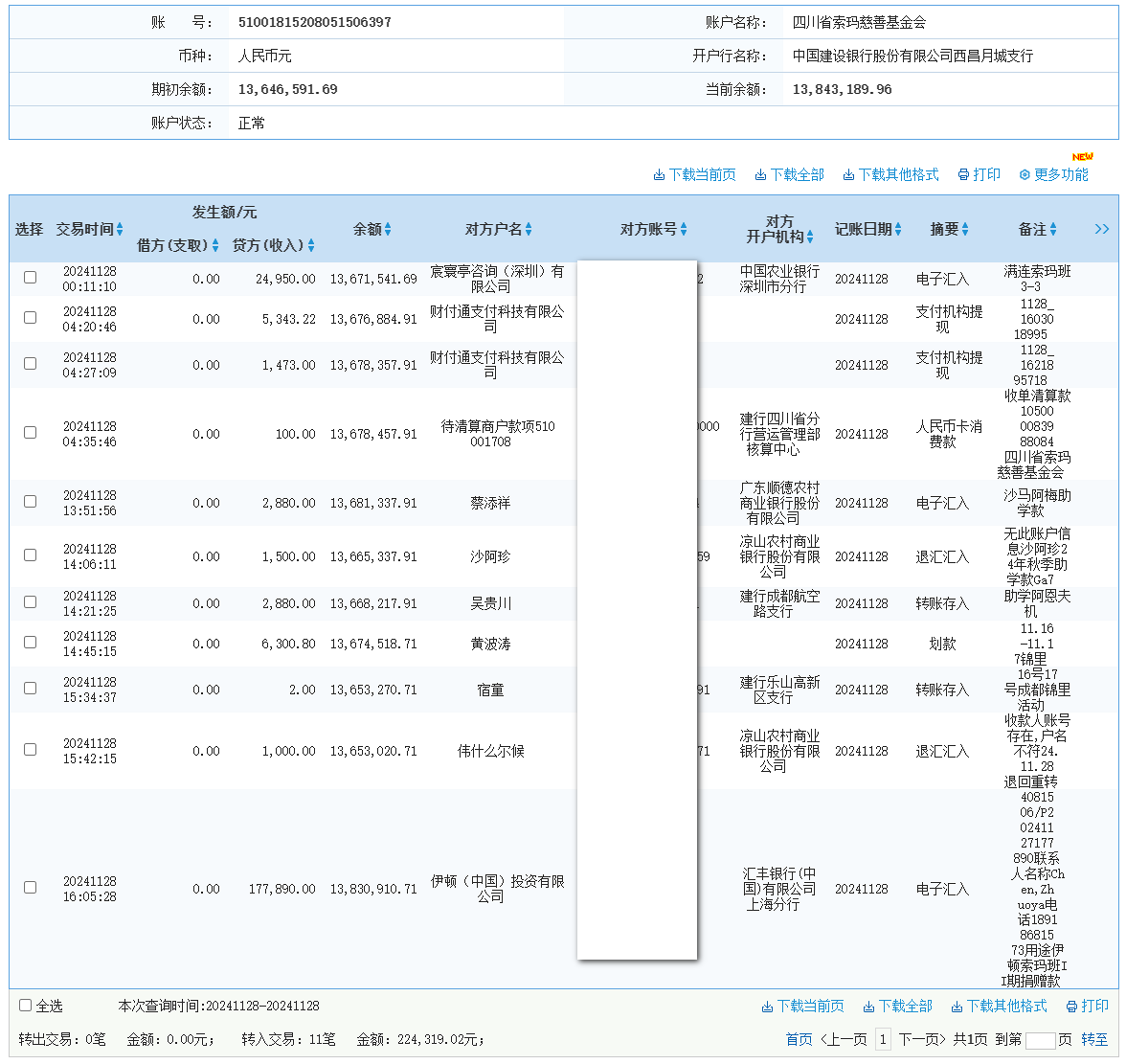
Task: Click remark 沙马阿梅助学款
Action: [x=1037, y=503]
